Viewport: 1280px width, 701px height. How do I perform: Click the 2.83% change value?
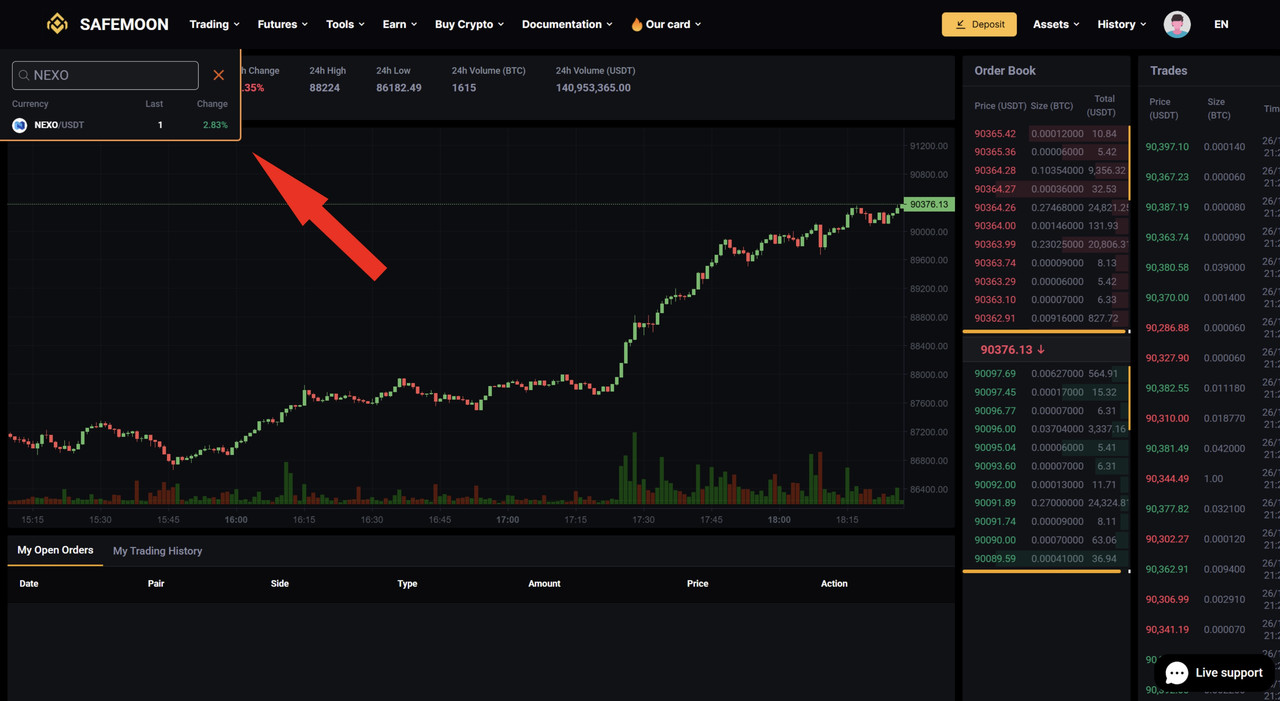point(215,125)
